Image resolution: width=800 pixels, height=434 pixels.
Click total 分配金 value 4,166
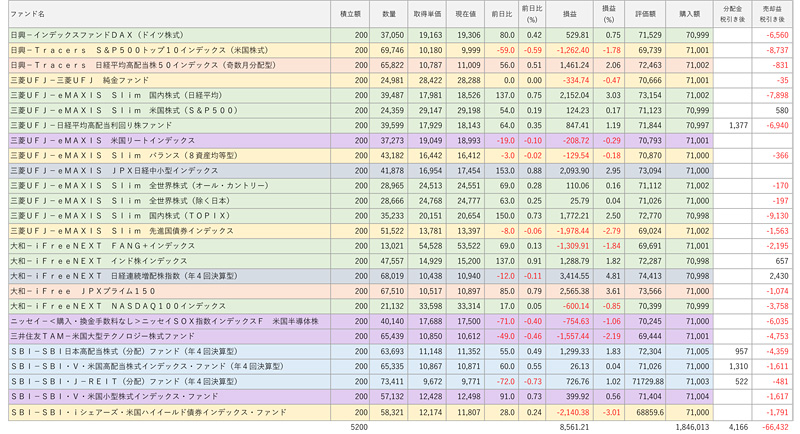point(738,427)
